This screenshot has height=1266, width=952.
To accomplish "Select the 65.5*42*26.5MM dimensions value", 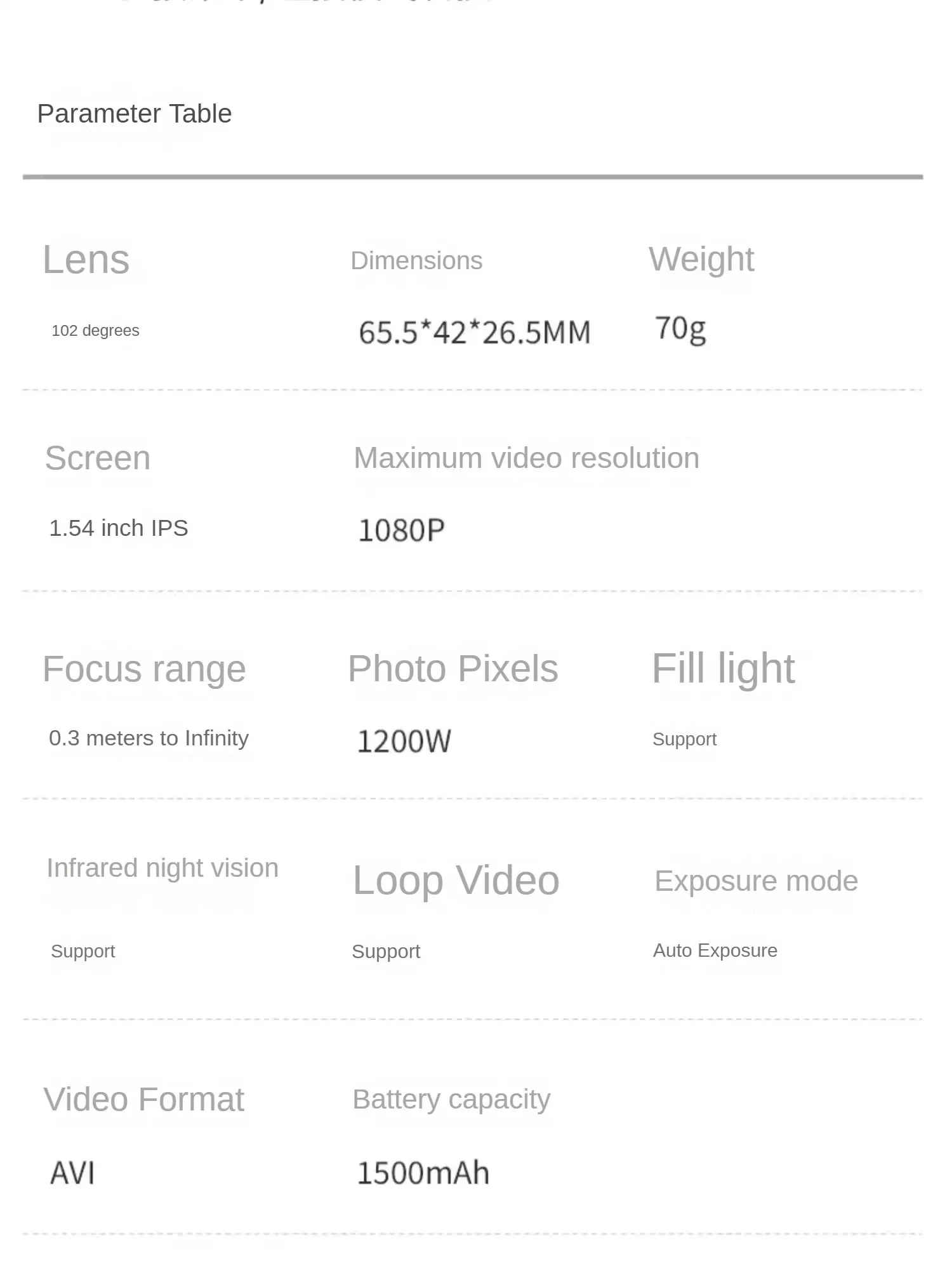I will point(475,333).
